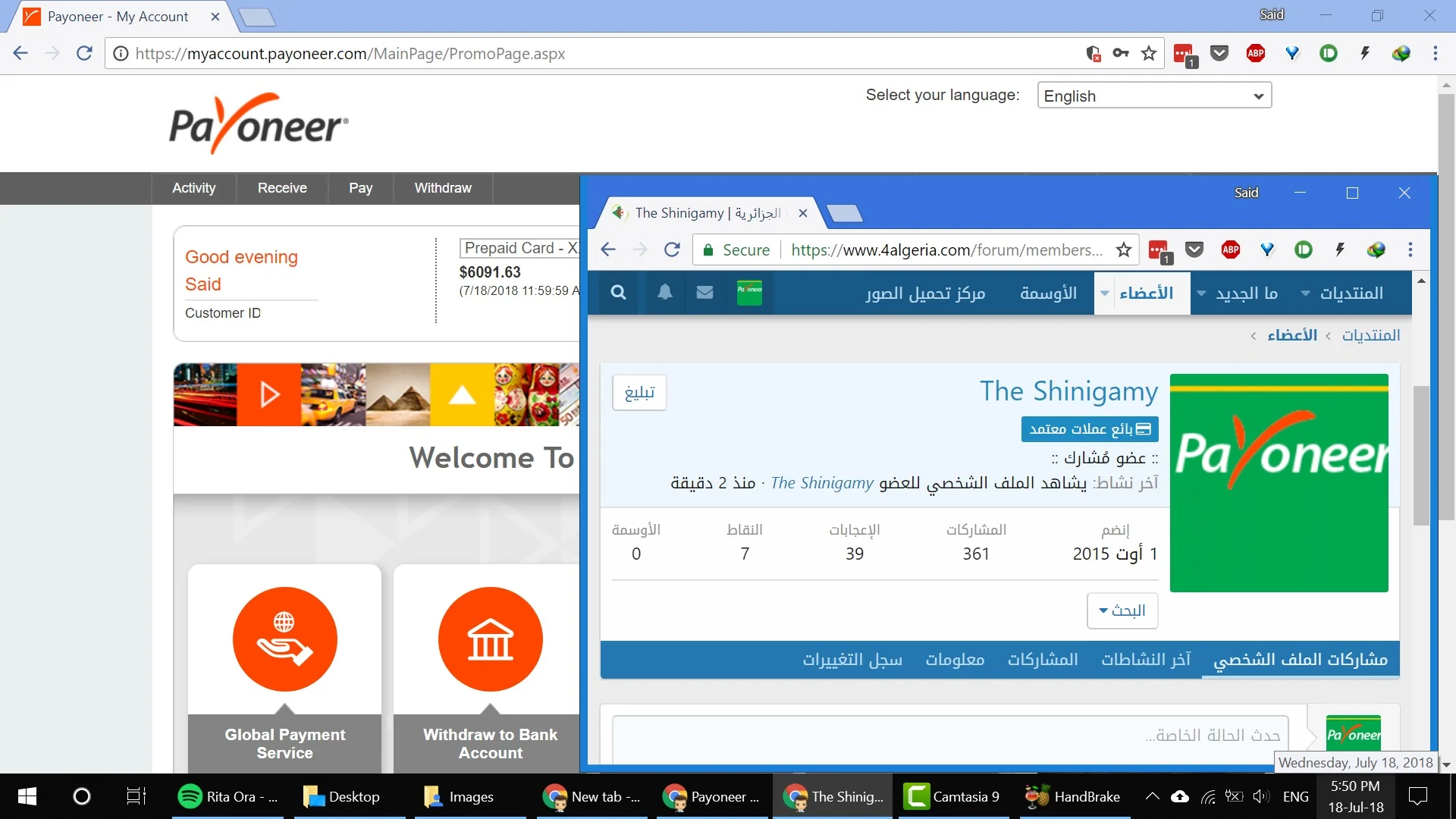
Task: Go back in the 4algeria forum window
Action: pyautogui.click(x=608, y=249)
